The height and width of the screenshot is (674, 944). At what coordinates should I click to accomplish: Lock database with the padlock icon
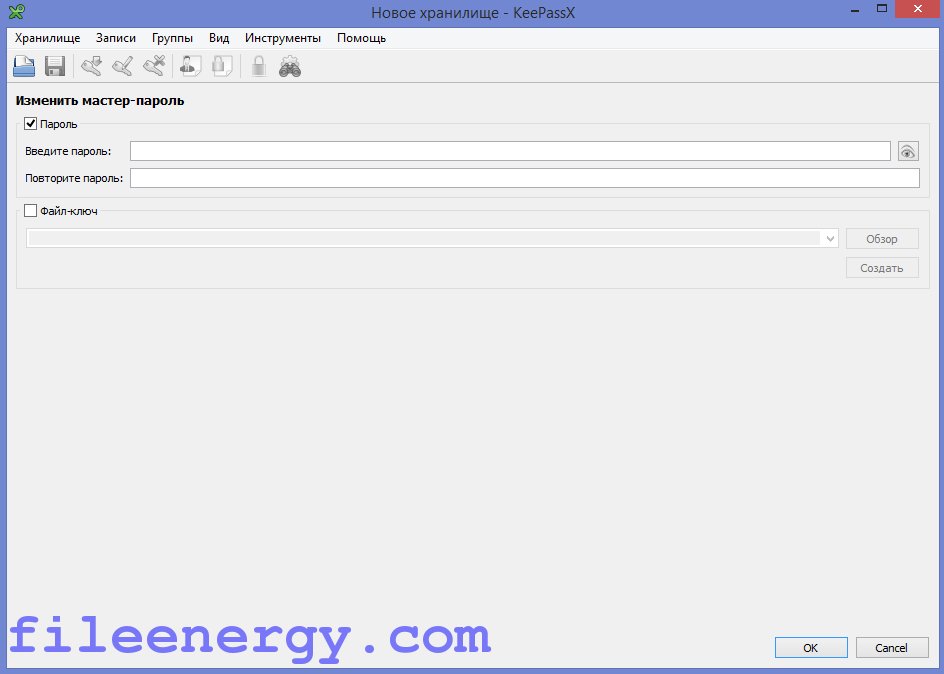point(259,66)
